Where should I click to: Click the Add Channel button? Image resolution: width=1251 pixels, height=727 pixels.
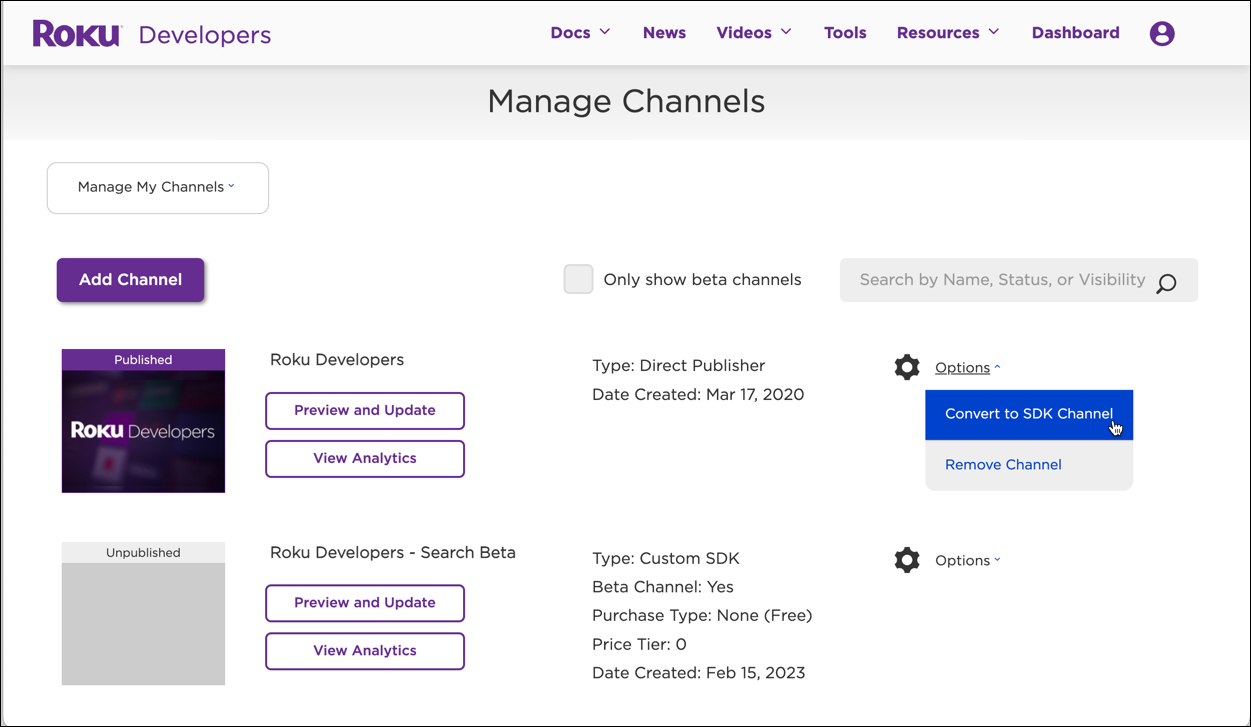pos(130,280)
